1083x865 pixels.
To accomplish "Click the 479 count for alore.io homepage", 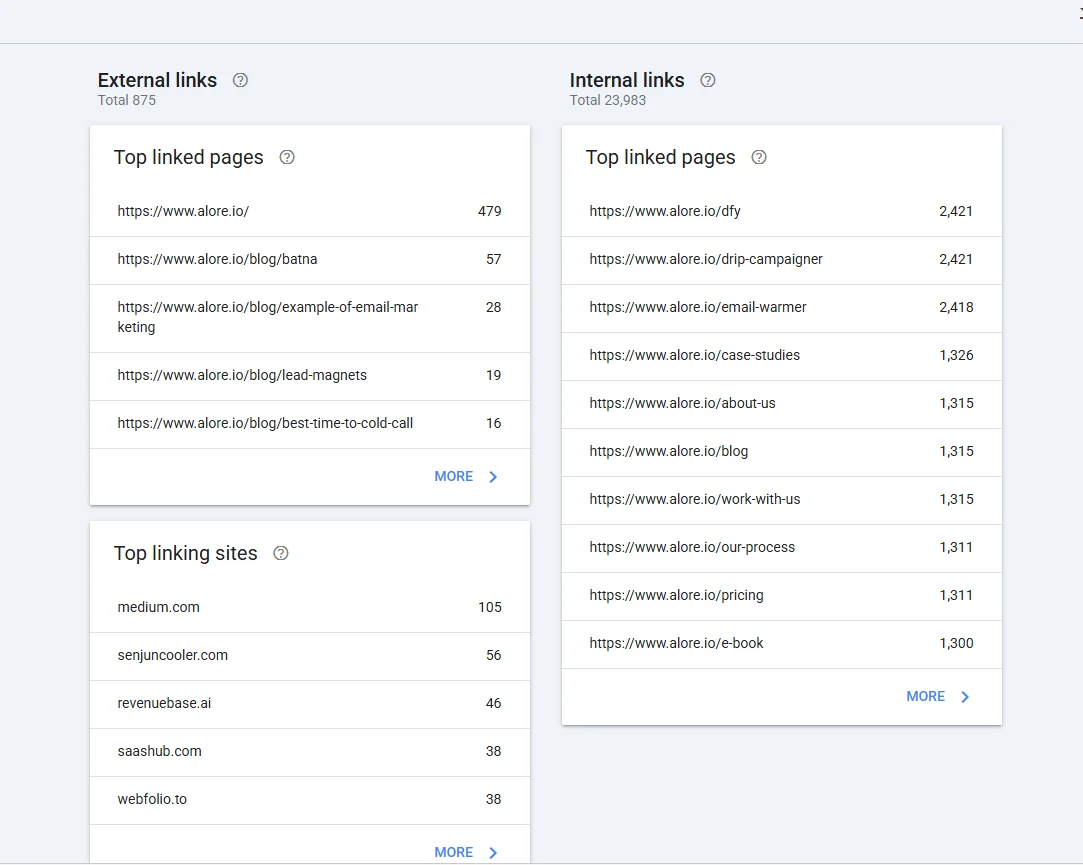I will click(x=490, y=211).
